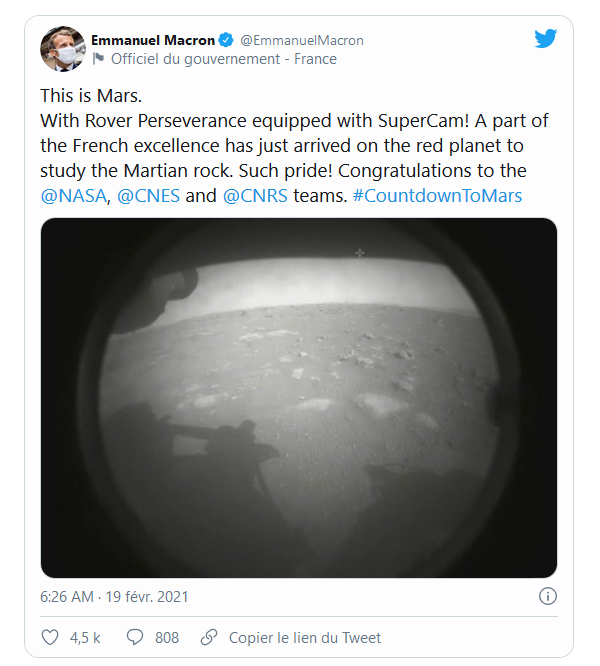Open the Mars surface photo
600x666 pixels.
click(x=298, y=397)
